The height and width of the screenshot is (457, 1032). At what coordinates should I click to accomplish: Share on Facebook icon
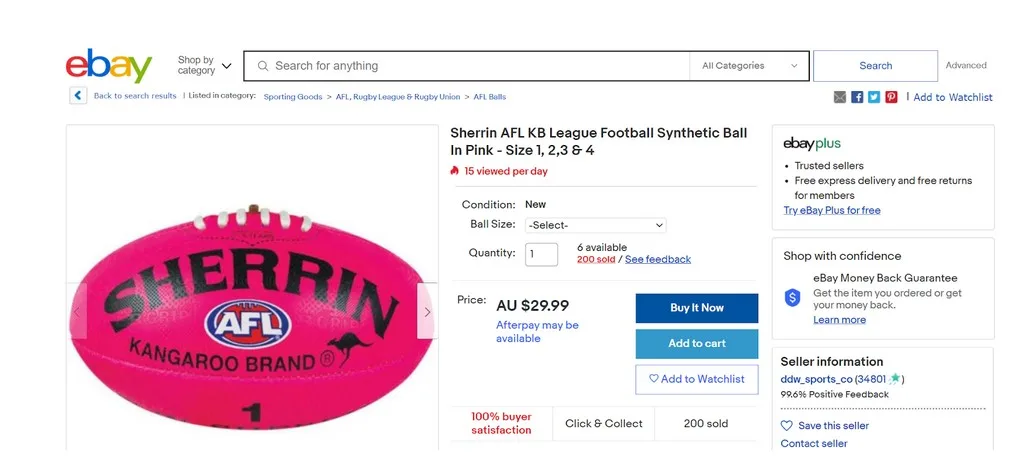857,97
